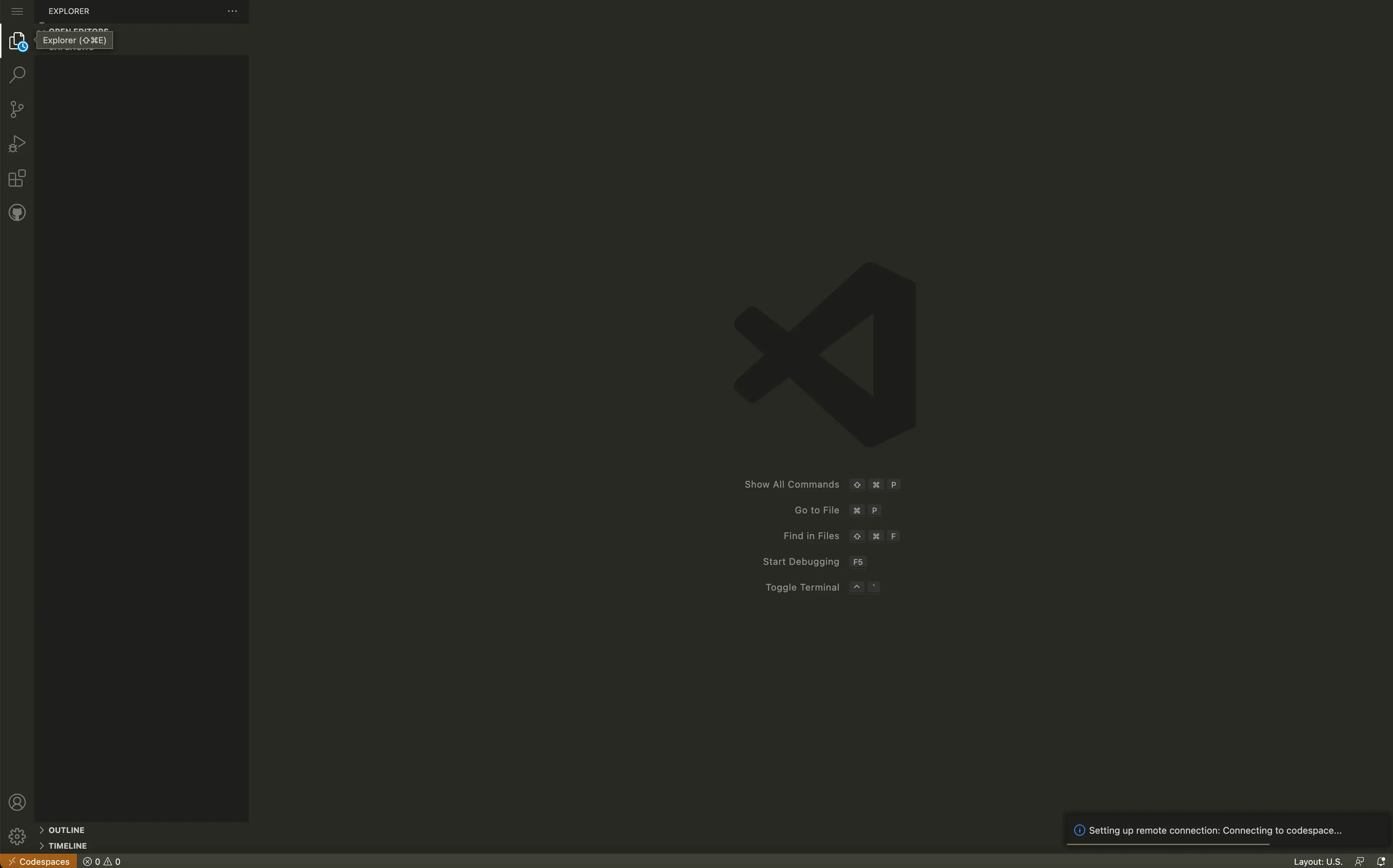Expand the TIMELINE section
1393x868 pixels.
coord(141,845)
